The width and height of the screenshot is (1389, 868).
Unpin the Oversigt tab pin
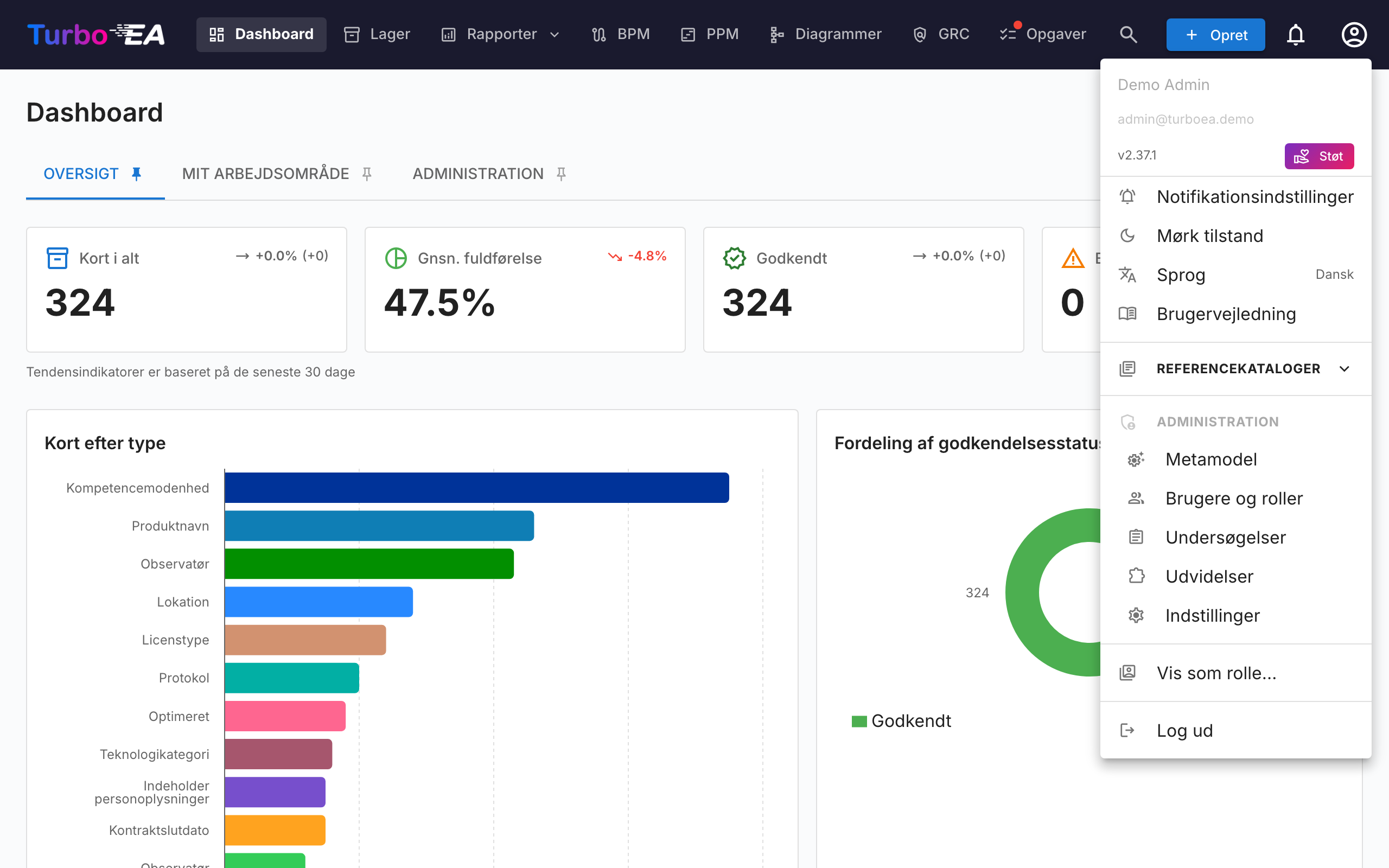[x=137, y=174]
